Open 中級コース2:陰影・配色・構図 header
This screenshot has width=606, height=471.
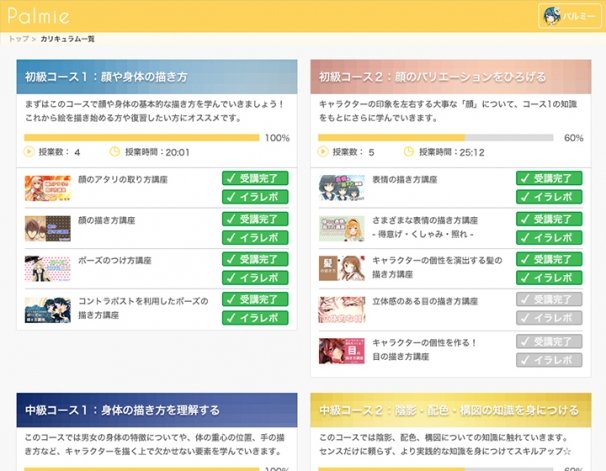point(451,410)
